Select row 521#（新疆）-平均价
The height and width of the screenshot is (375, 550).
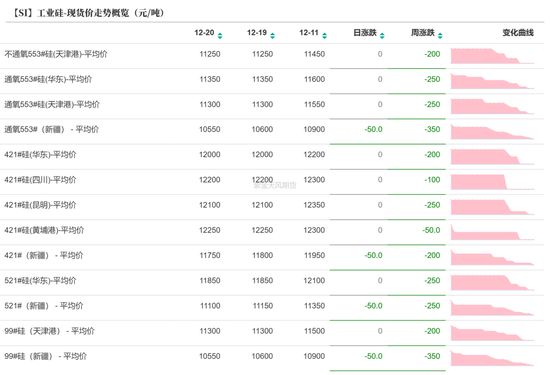click(44, 306)
